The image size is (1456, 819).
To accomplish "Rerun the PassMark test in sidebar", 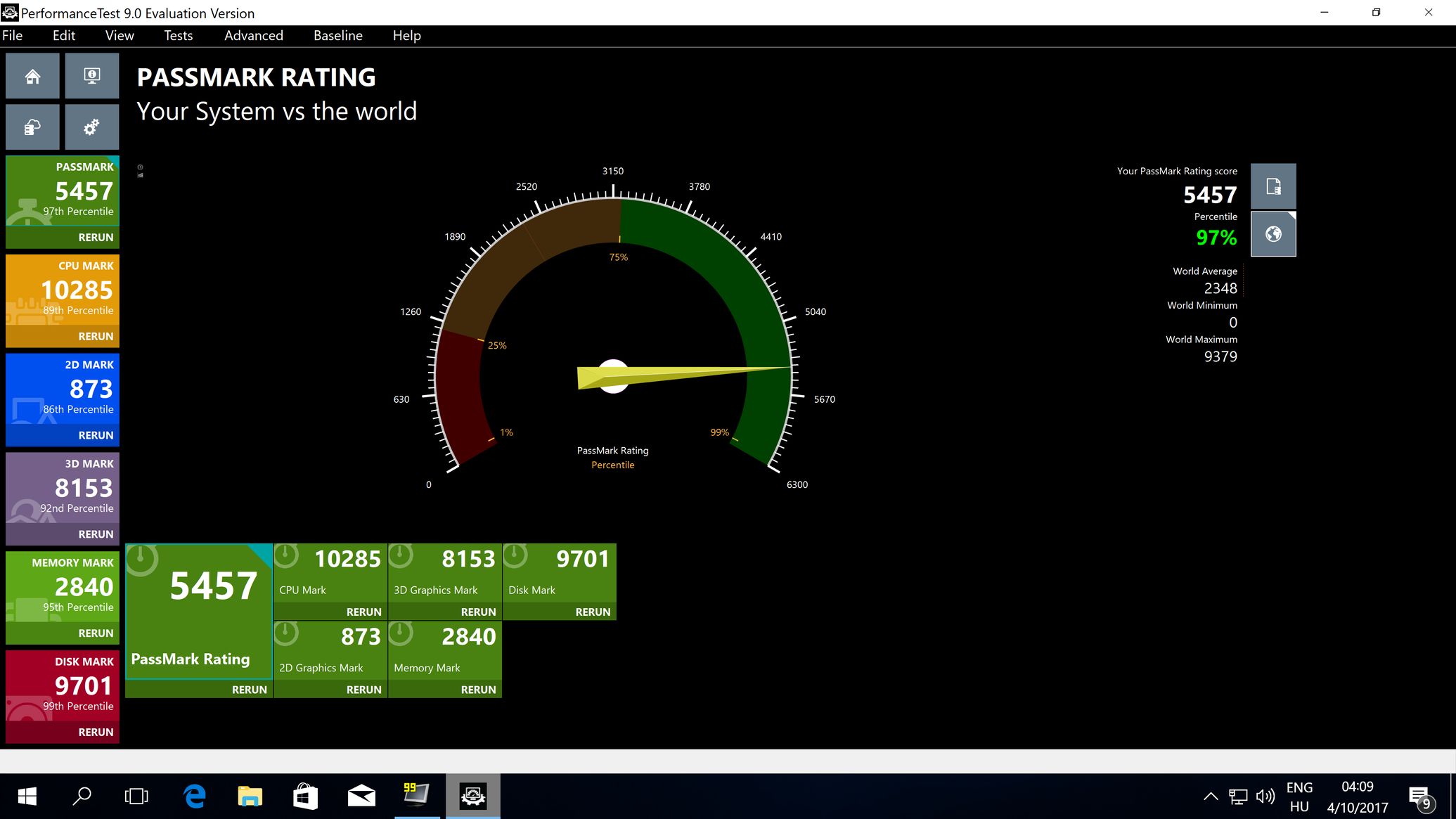I will click(96, 238).
